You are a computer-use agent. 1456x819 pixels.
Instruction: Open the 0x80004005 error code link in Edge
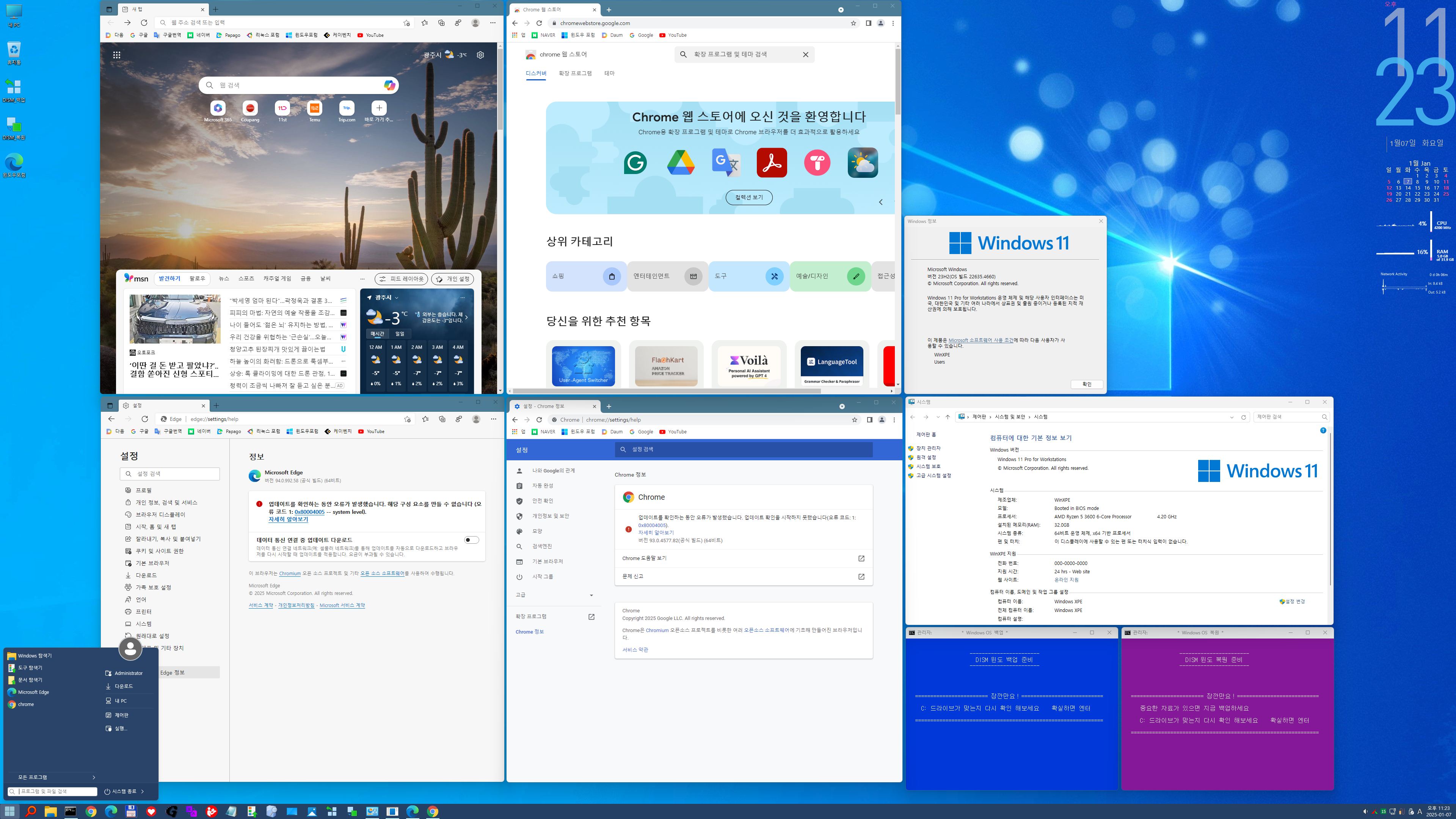click(309, 512)
